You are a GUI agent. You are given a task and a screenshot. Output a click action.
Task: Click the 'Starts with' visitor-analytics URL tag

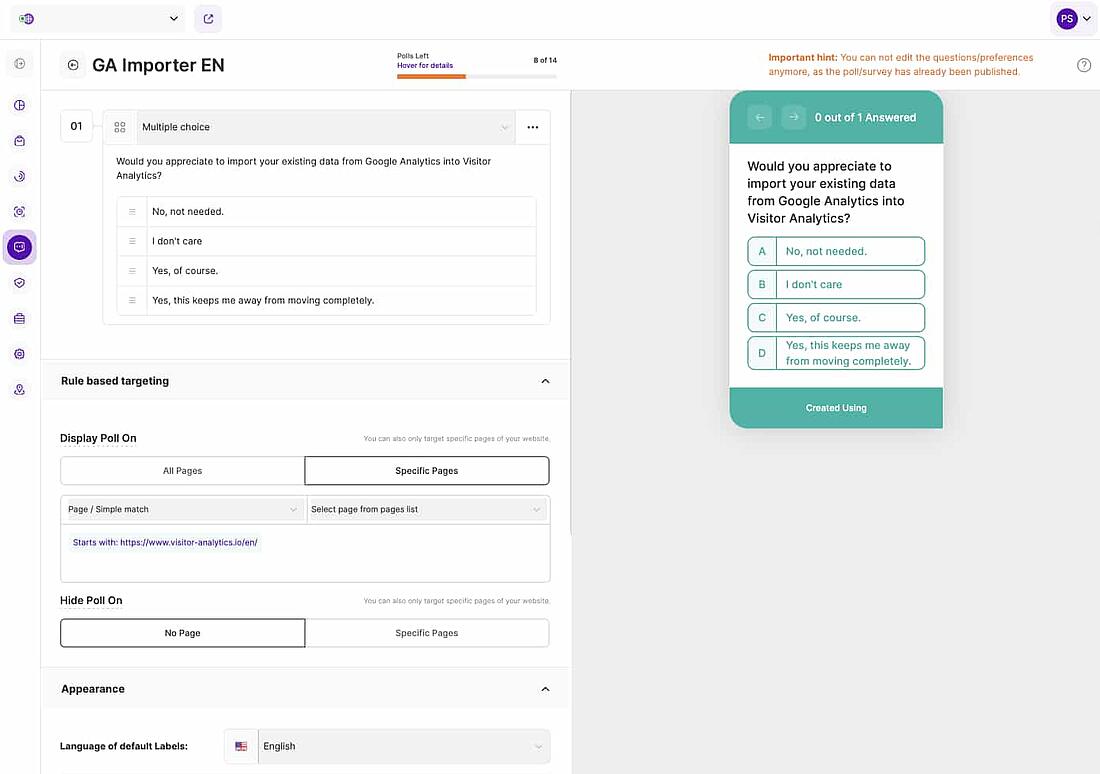pos(165,542)
